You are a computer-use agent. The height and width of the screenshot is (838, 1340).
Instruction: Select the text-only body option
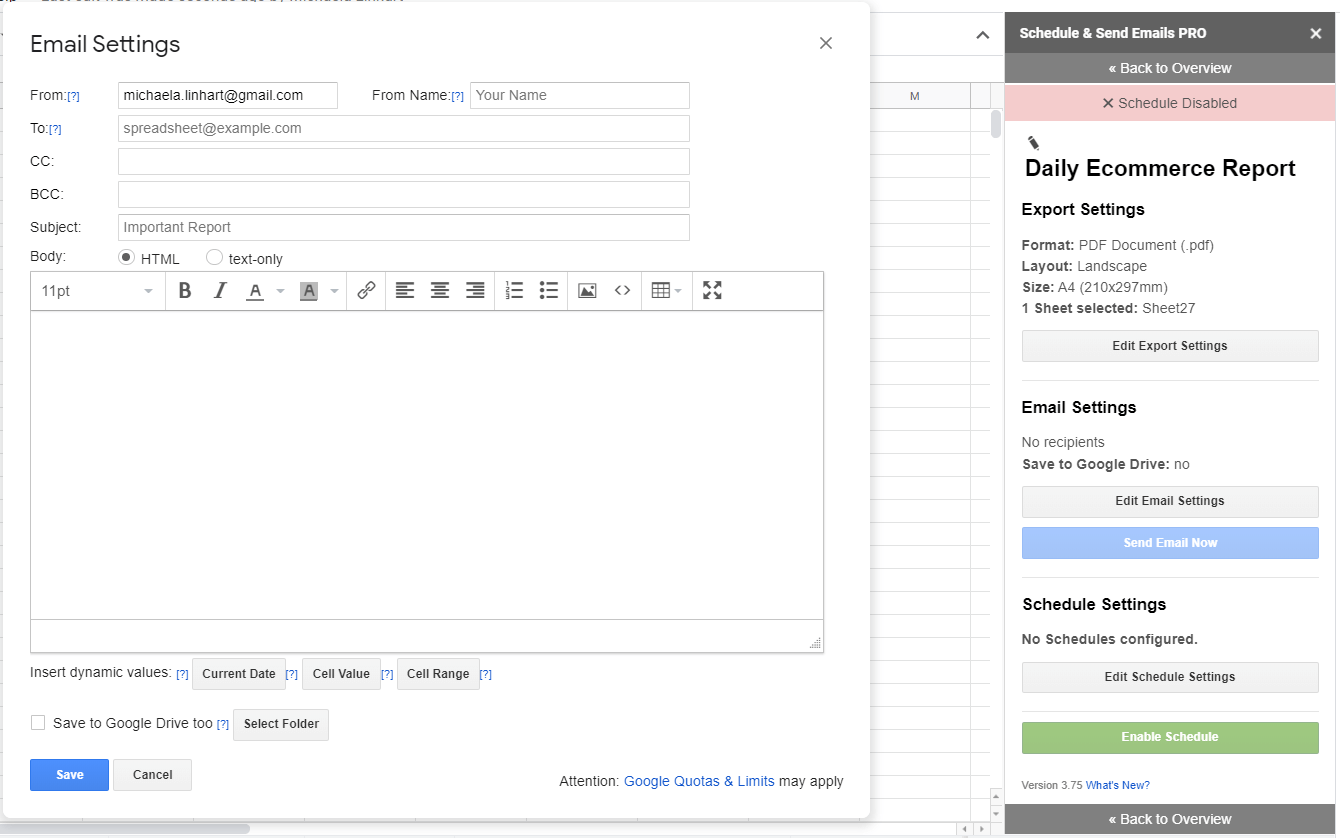pyautogui.click(x=214, y=258)
